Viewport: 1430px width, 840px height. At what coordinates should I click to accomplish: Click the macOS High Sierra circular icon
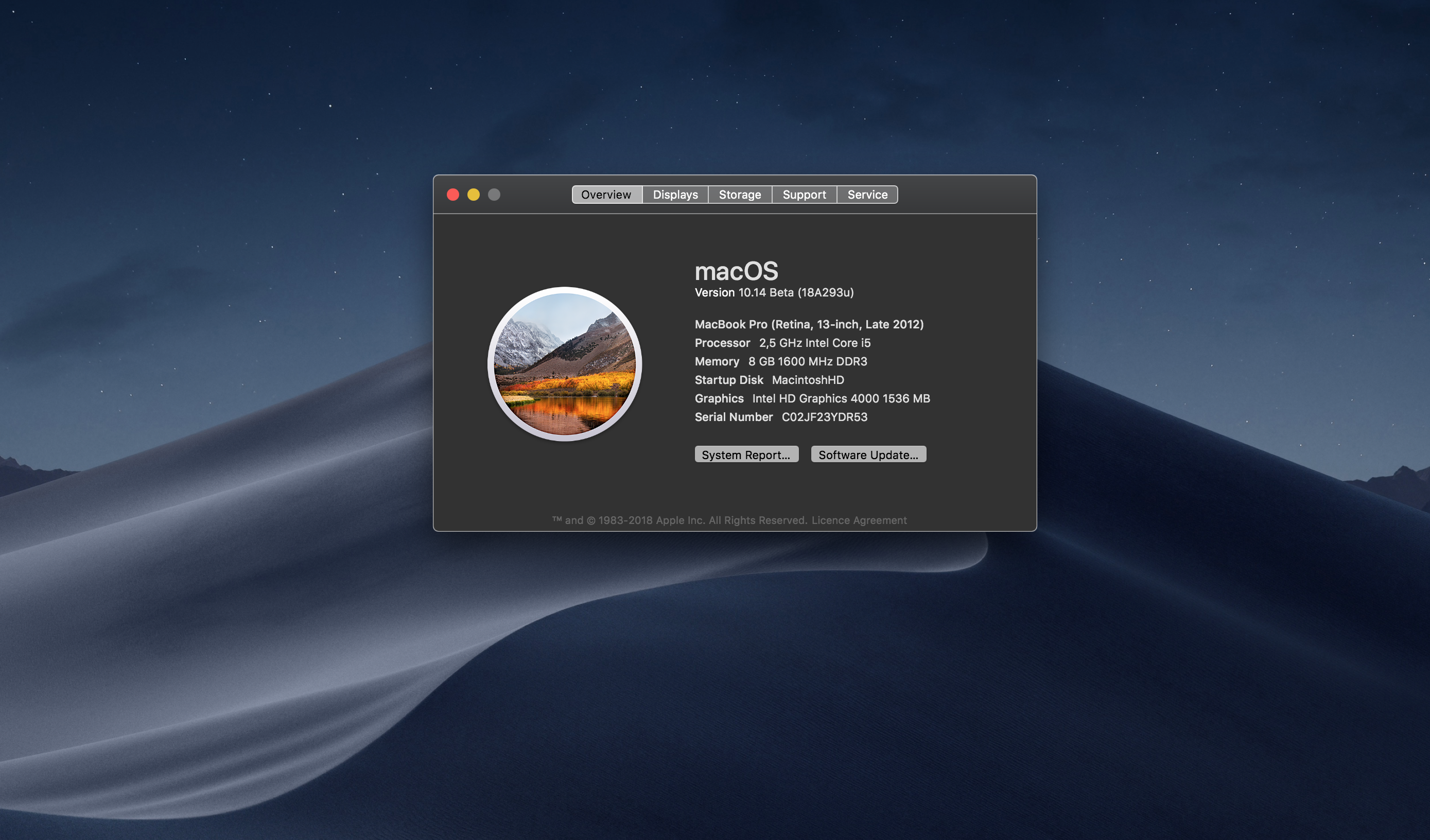(565, 364)
